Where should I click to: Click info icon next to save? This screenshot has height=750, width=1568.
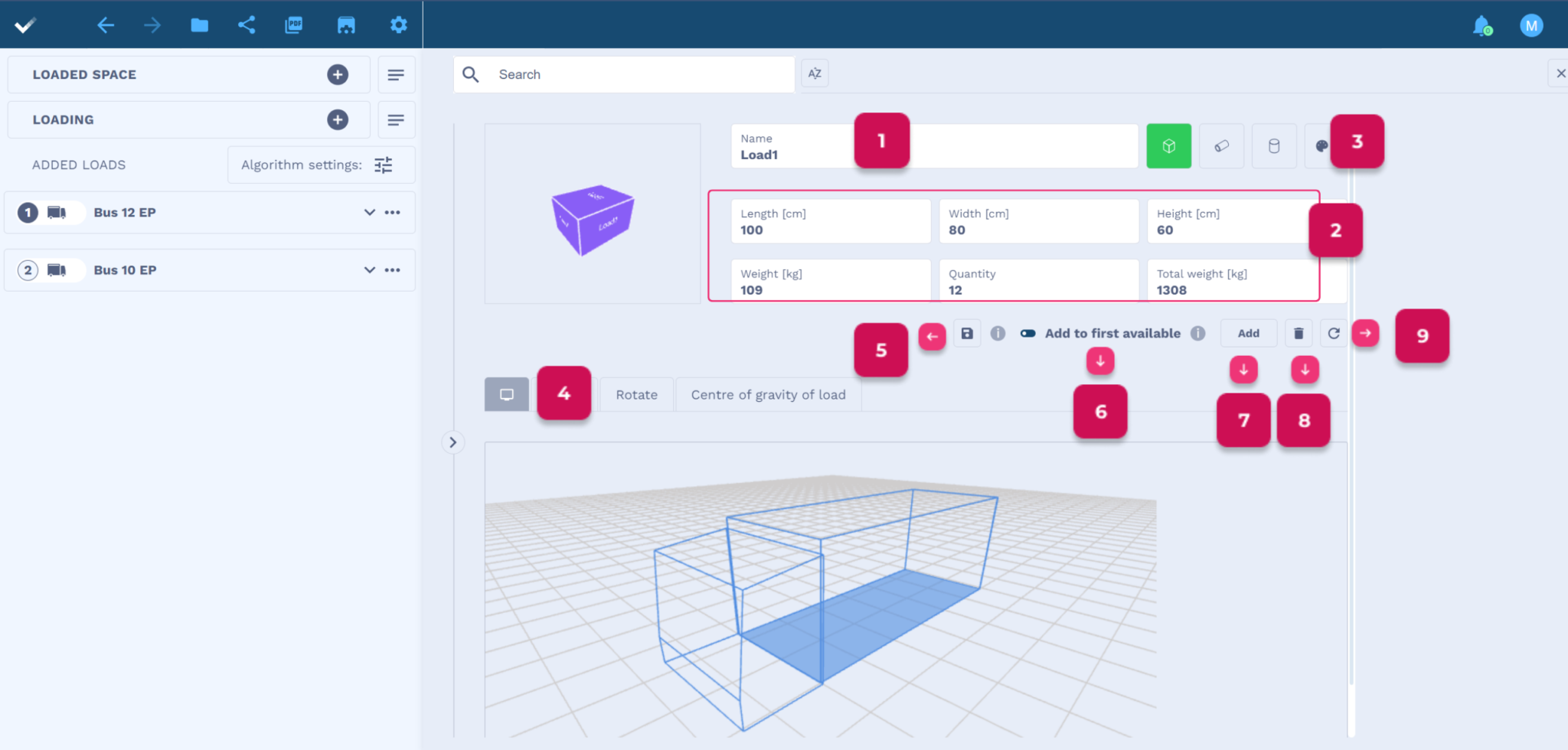tap(998, 334)
